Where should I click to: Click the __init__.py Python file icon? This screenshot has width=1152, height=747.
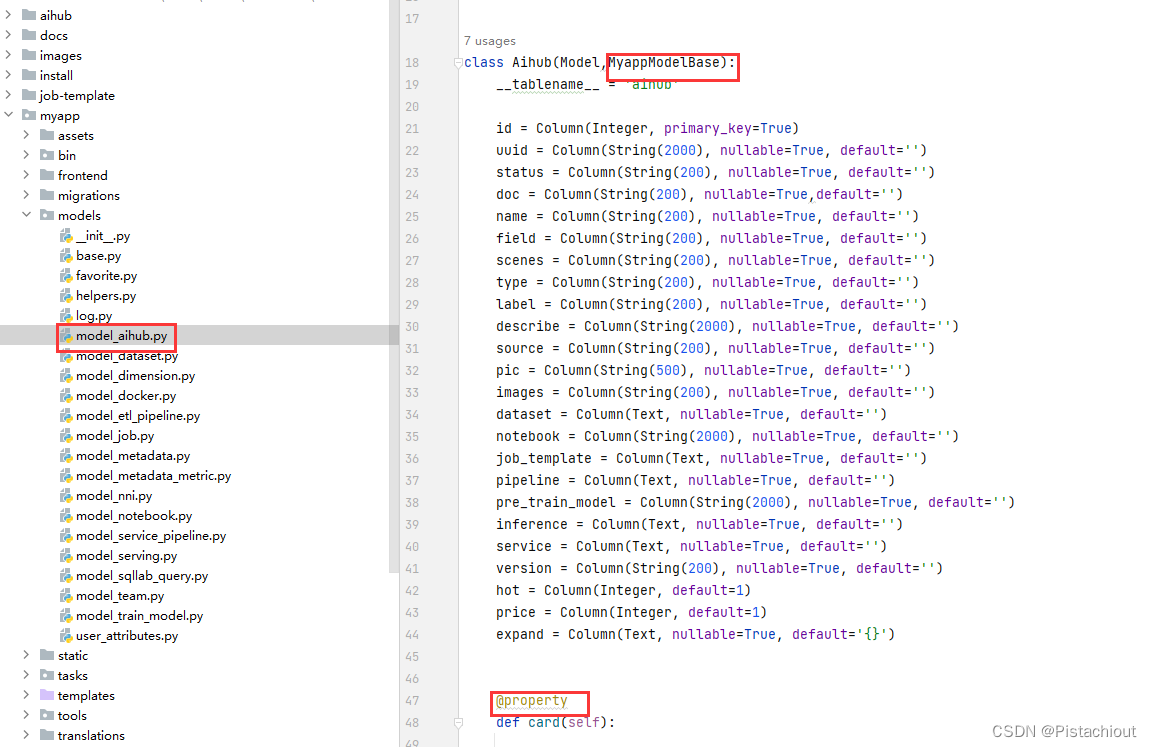click(x=66, y=236)
